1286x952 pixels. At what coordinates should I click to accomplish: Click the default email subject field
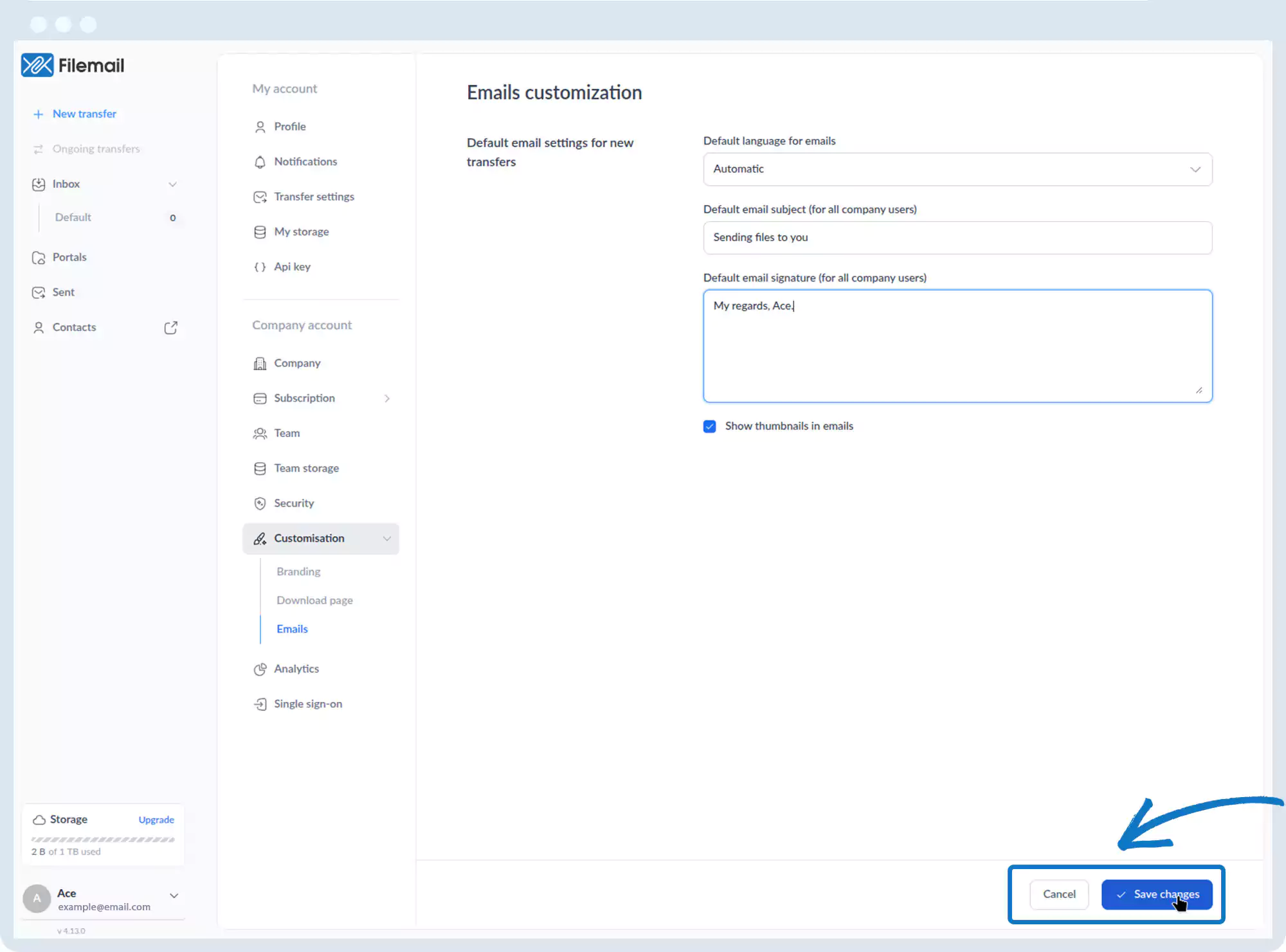click(x=957, y=238)
